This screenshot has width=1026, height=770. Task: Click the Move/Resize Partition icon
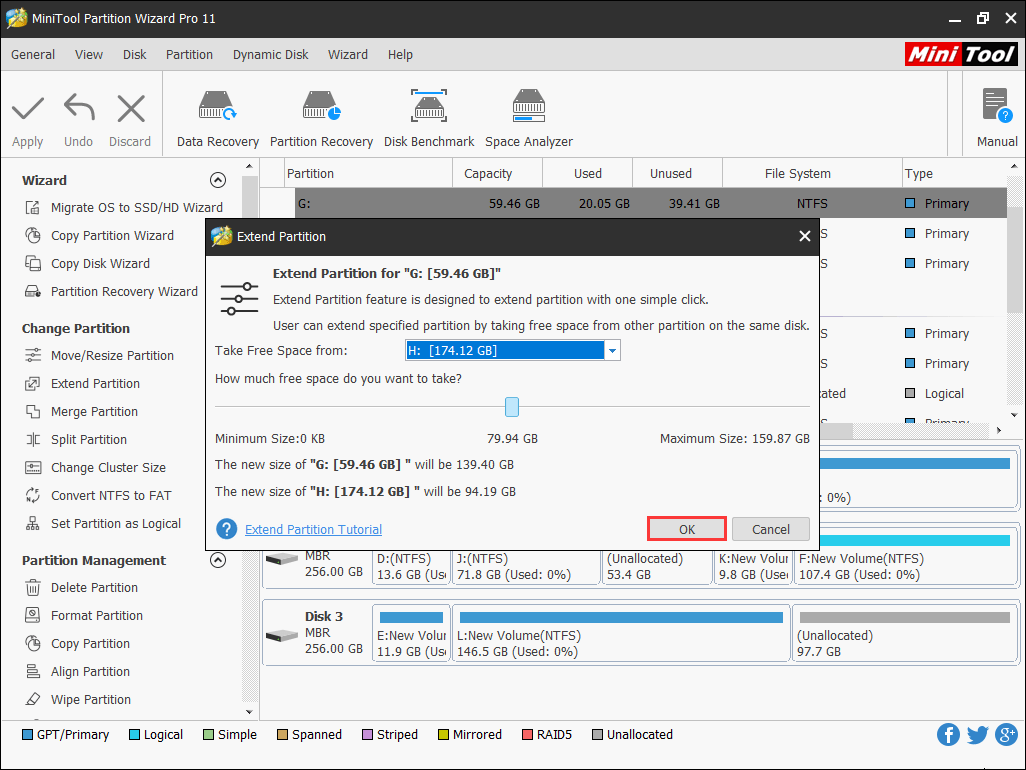33,355
